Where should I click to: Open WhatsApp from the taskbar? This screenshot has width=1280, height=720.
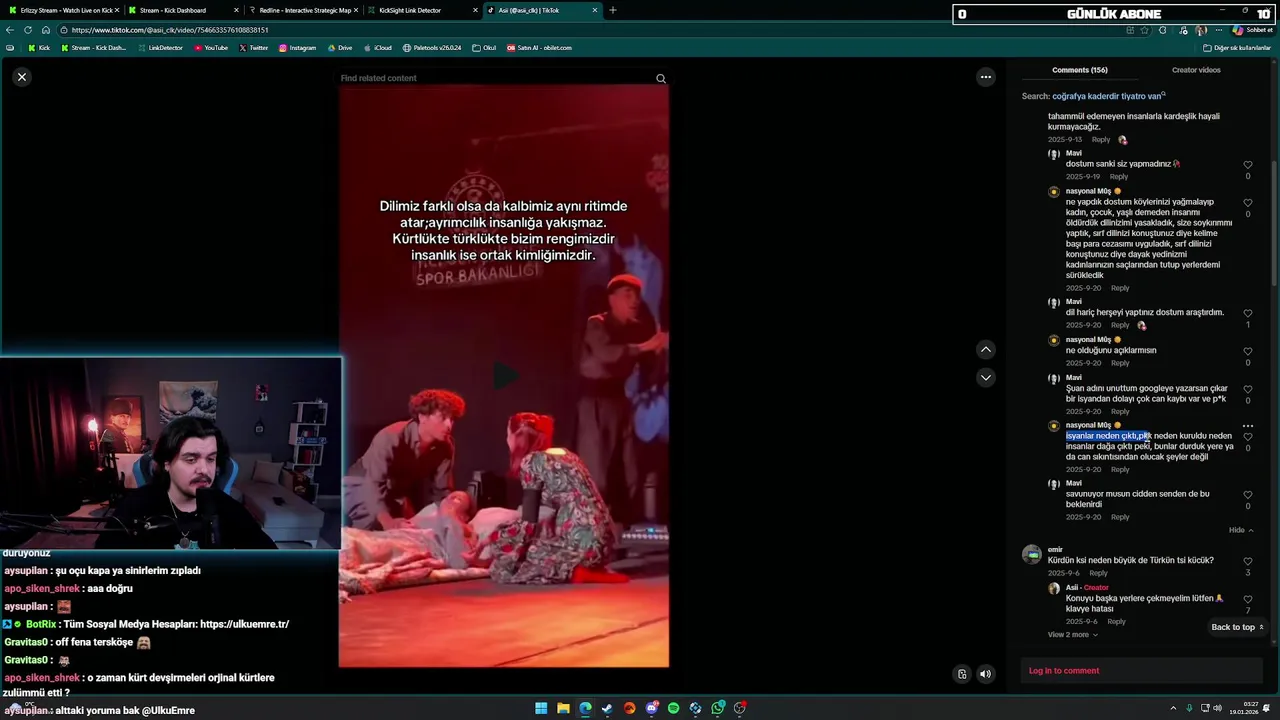pyautogui.click(x=717, y=708)
